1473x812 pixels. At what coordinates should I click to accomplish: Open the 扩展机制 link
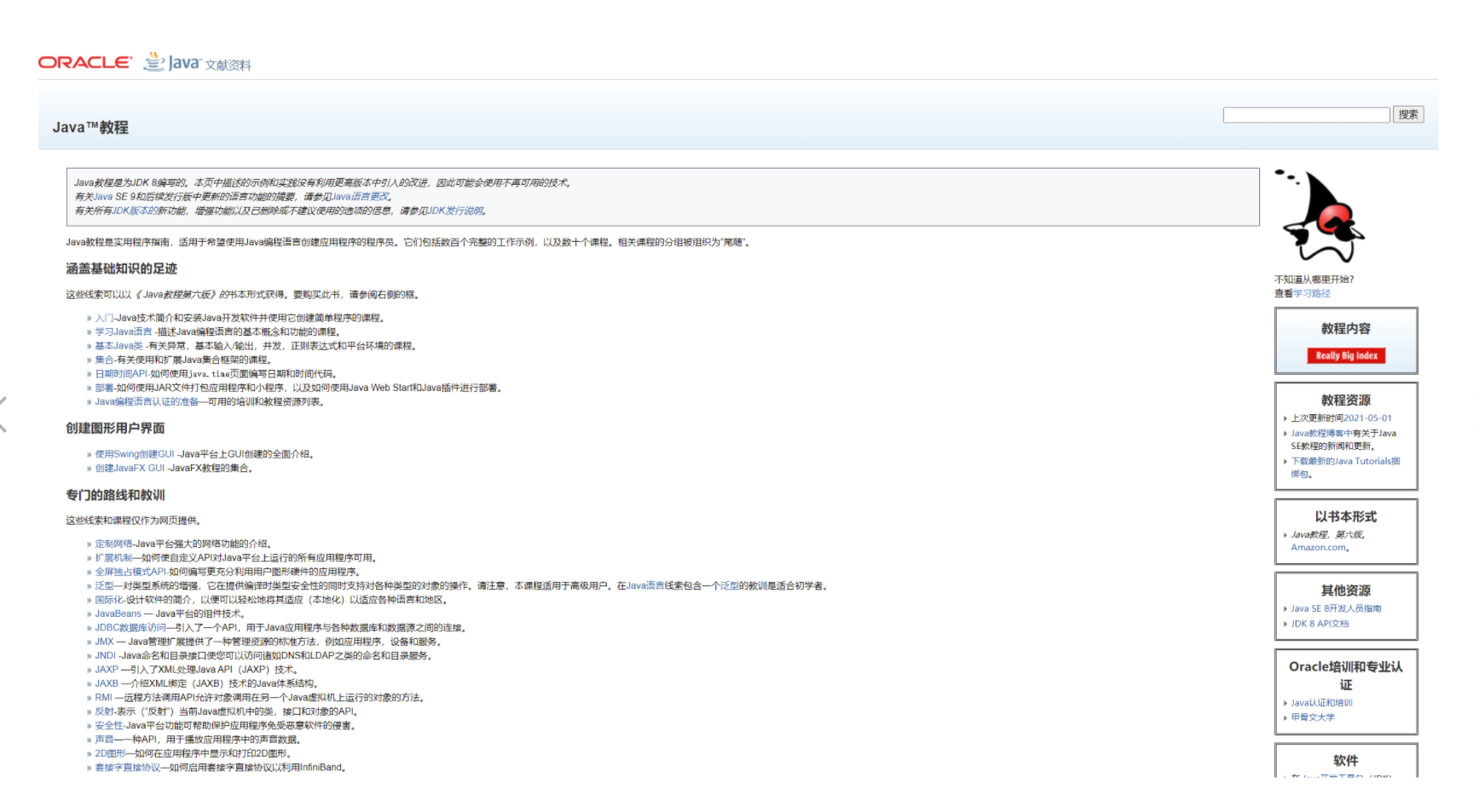click(x=113, y=558)
